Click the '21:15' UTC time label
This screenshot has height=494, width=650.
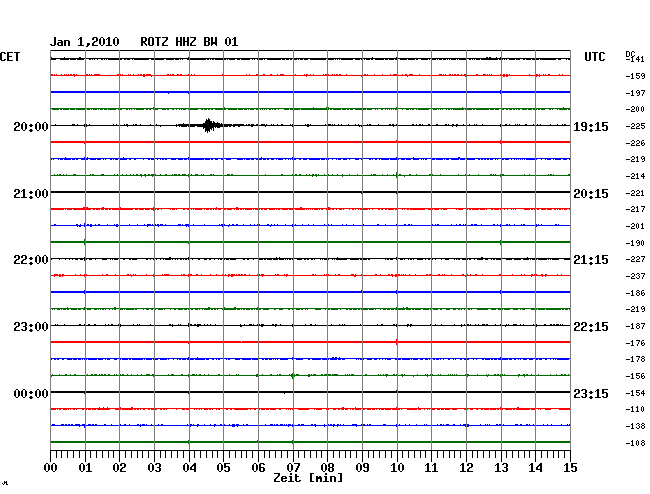(591, 260)
